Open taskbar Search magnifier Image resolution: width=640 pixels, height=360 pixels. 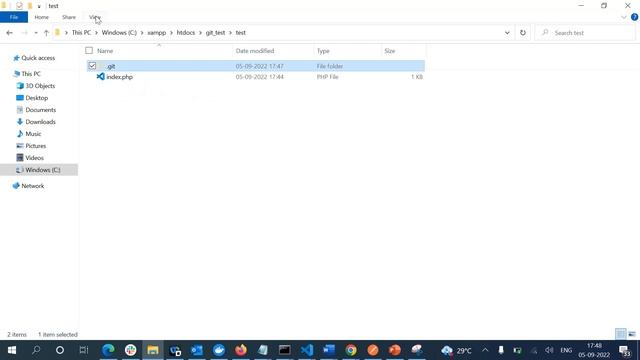36,350
